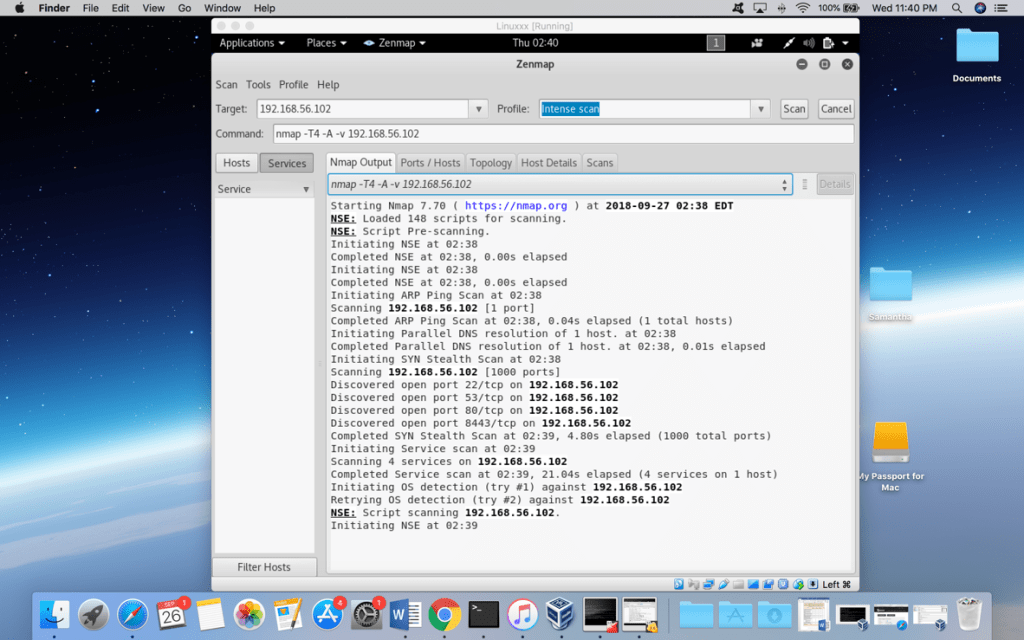This screenshot has width=1024, height=640.
Task: Expand the Target dropdown arrow
Action: pos(478,109)
